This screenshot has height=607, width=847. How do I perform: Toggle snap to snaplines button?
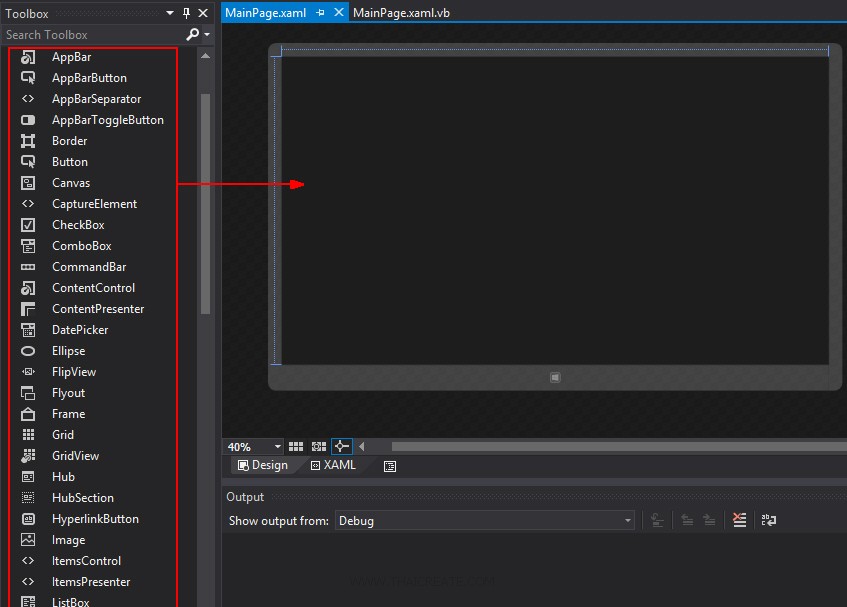tap(341, 447)
